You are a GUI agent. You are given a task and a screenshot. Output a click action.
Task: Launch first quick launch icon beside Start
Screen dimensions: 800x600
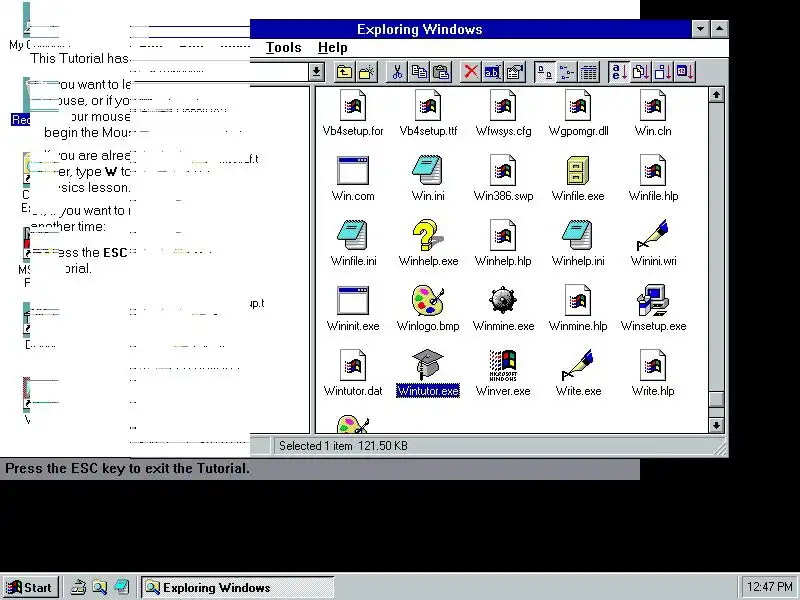[x=78, y=587]
